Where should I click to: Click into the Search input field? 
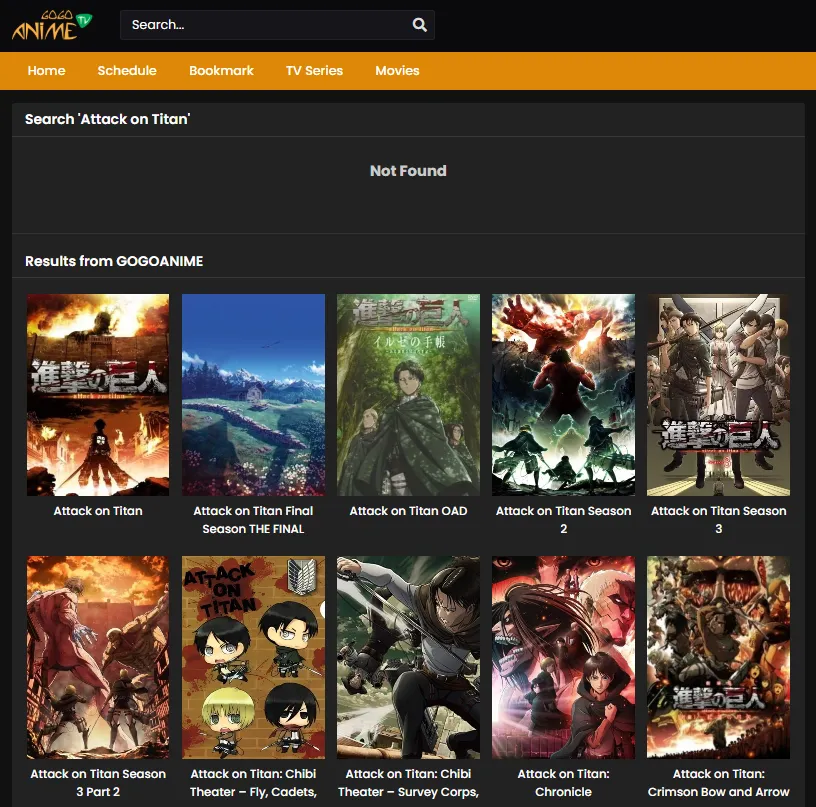[265, 25]
